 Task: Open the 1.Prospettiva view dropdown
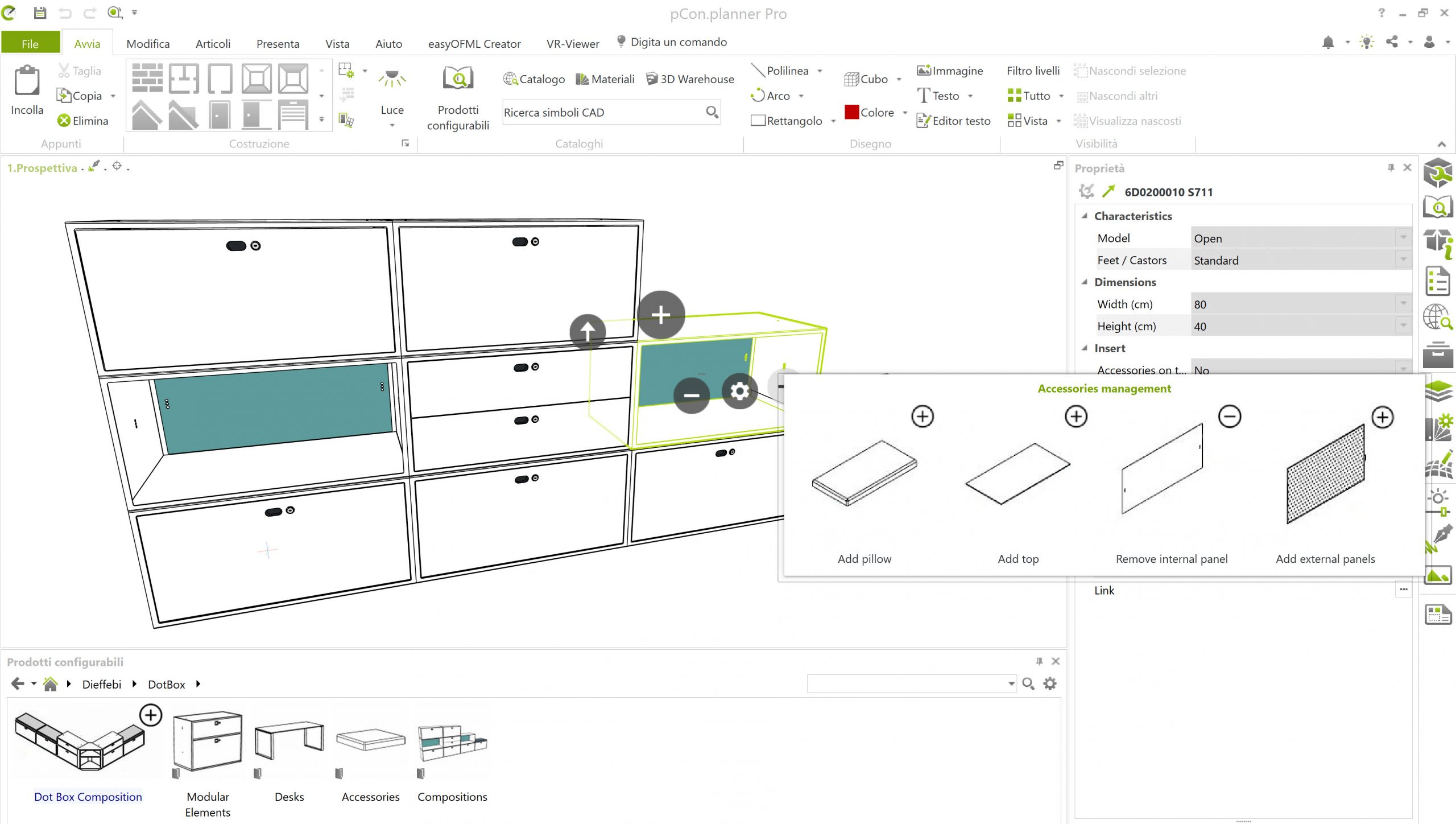pyautogui.click(x=82, y=169)
